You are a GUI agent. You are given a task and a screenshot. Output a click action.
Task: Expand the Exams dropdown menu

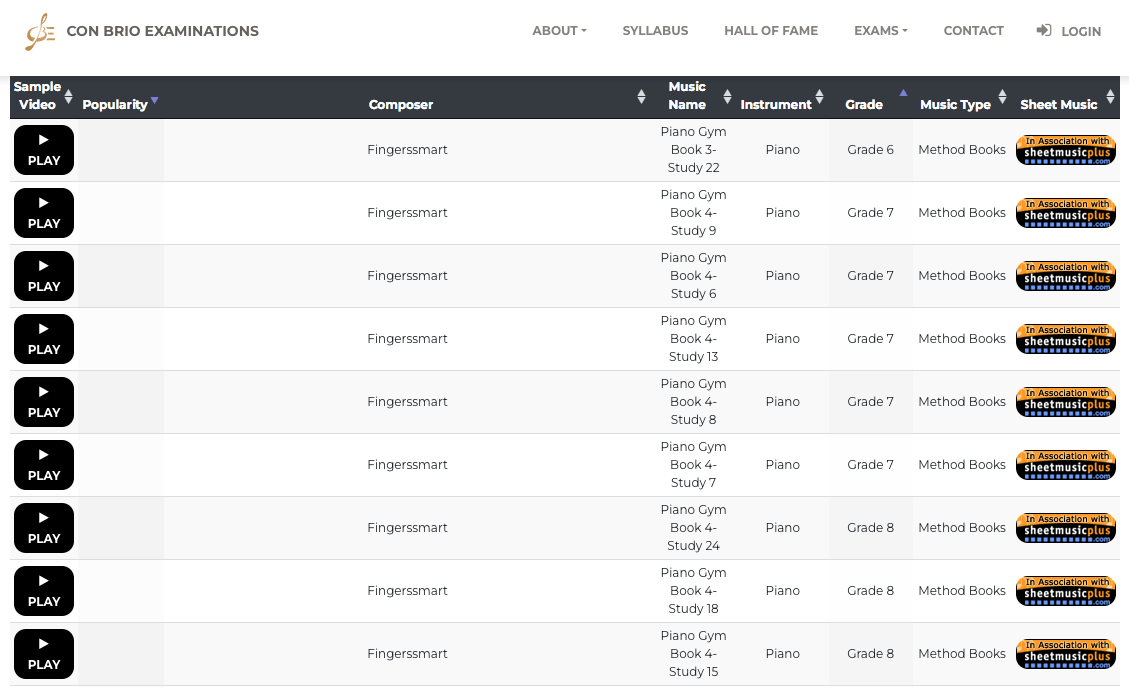pyautogui.click(x=880, y=31)
